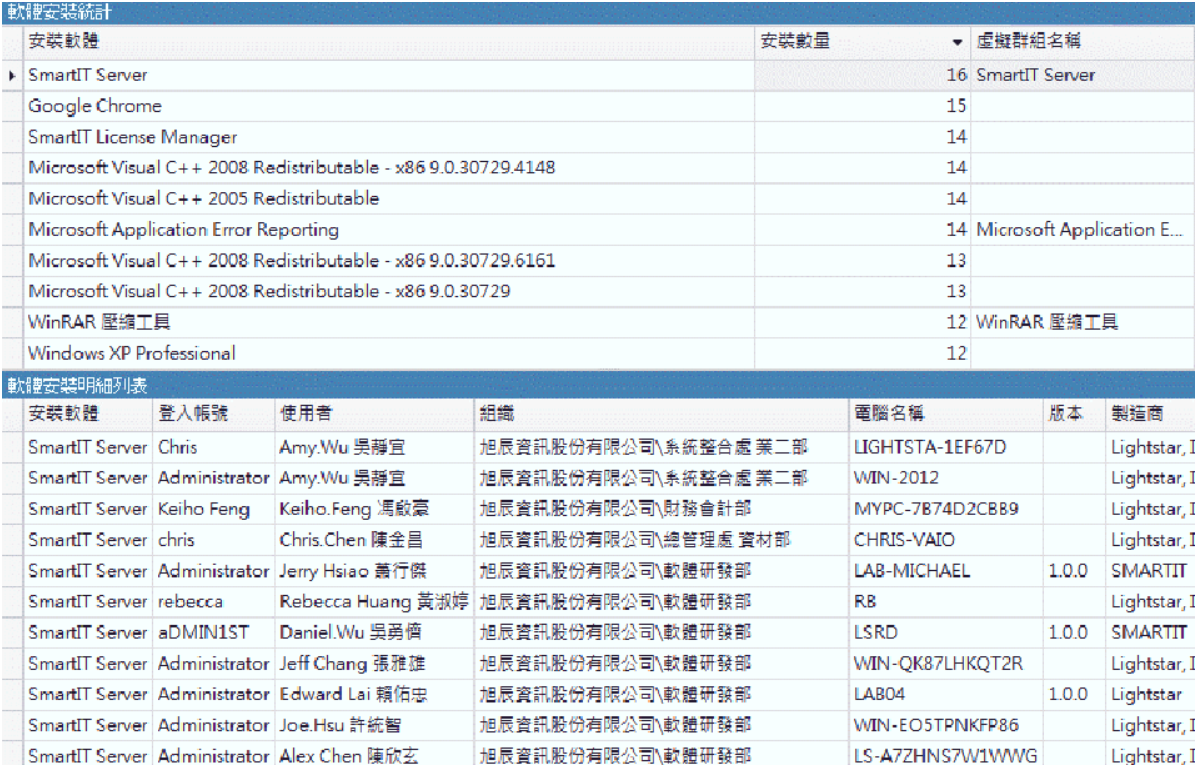This screenshot has height=769, width=1198.
Task: Select the SmartIT License Manager row
Action: pyautogui.click(x=133, y=137)
